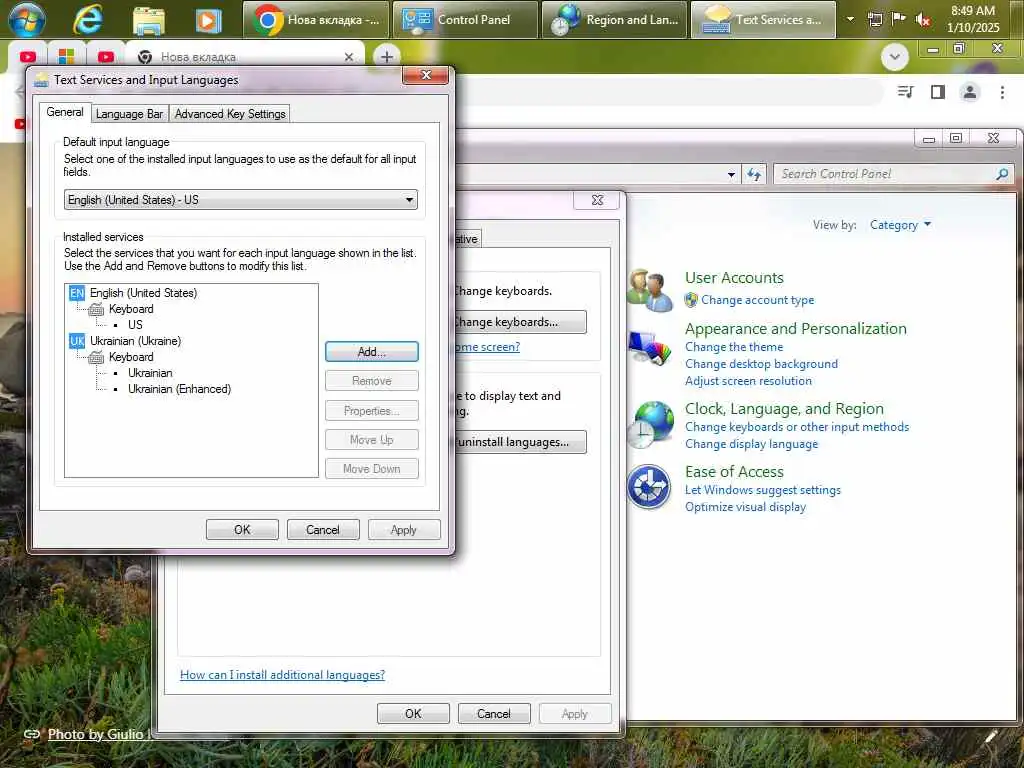Screen dimensions: 1024x768
Task: Open the User Accounts icon
Action: click(x=649, y=290)
